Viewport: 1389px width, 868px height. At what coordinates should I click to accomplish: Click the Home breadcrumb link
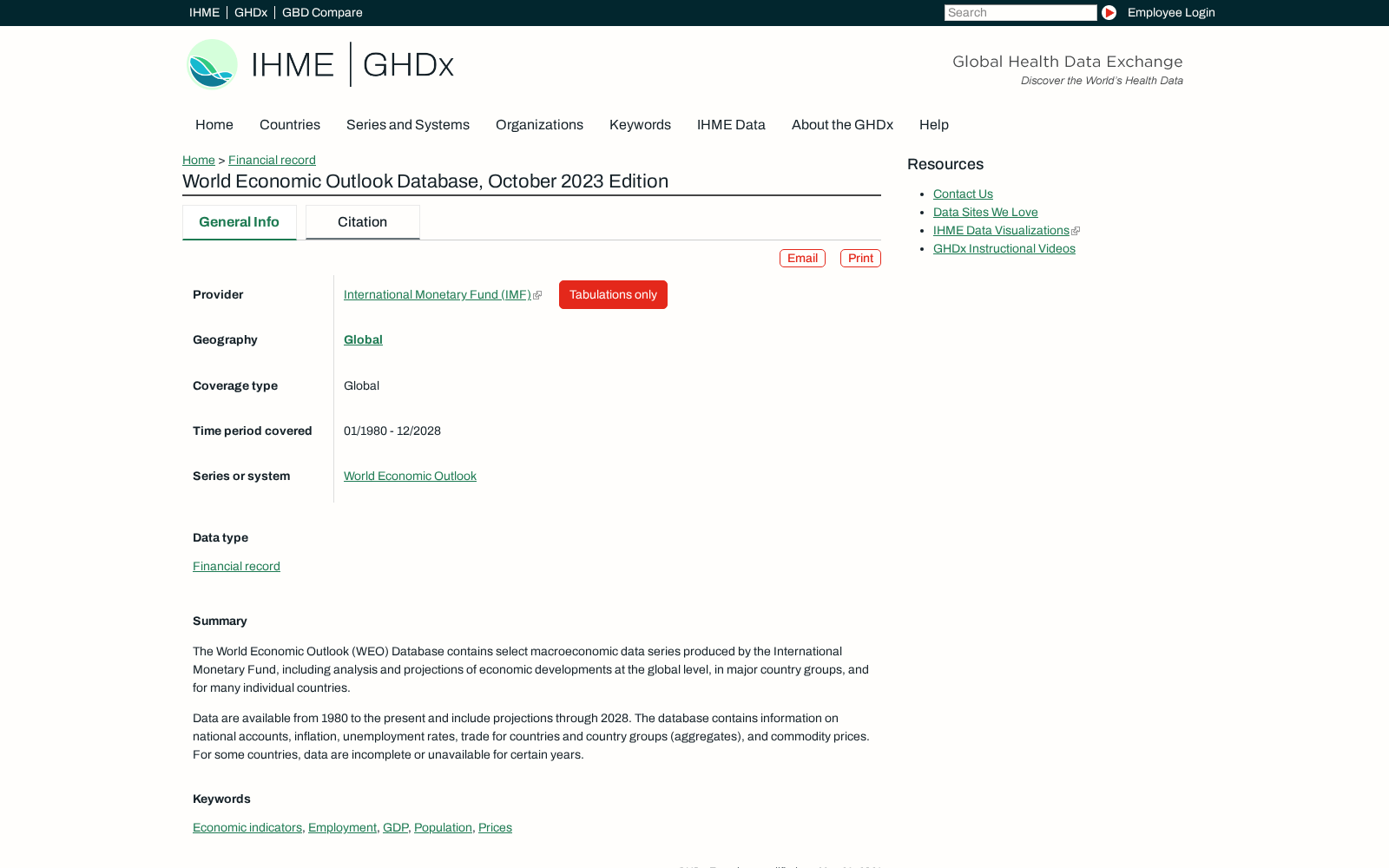click(199, 160)
